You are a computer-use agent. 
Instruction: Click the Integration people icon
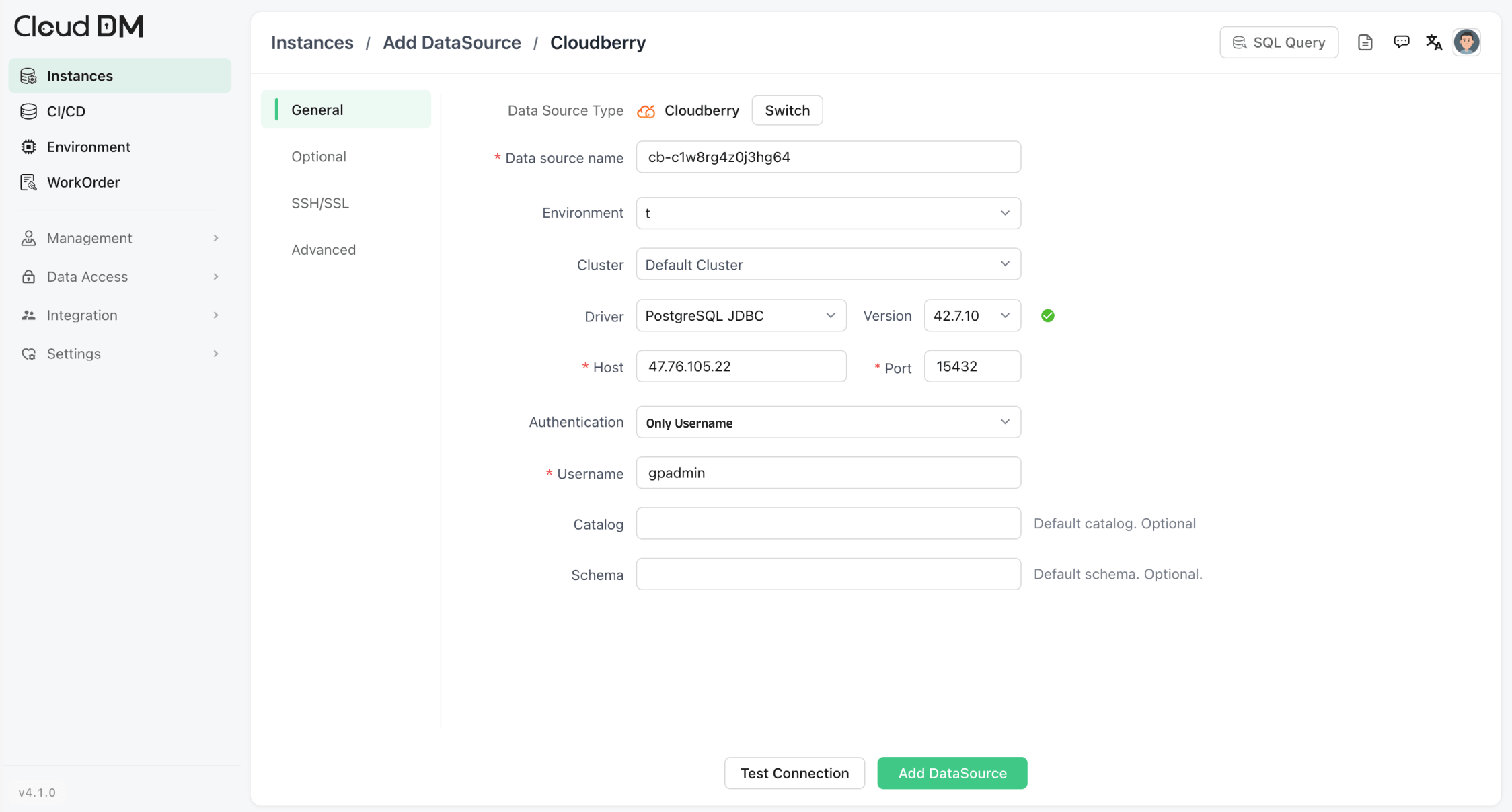28,315
